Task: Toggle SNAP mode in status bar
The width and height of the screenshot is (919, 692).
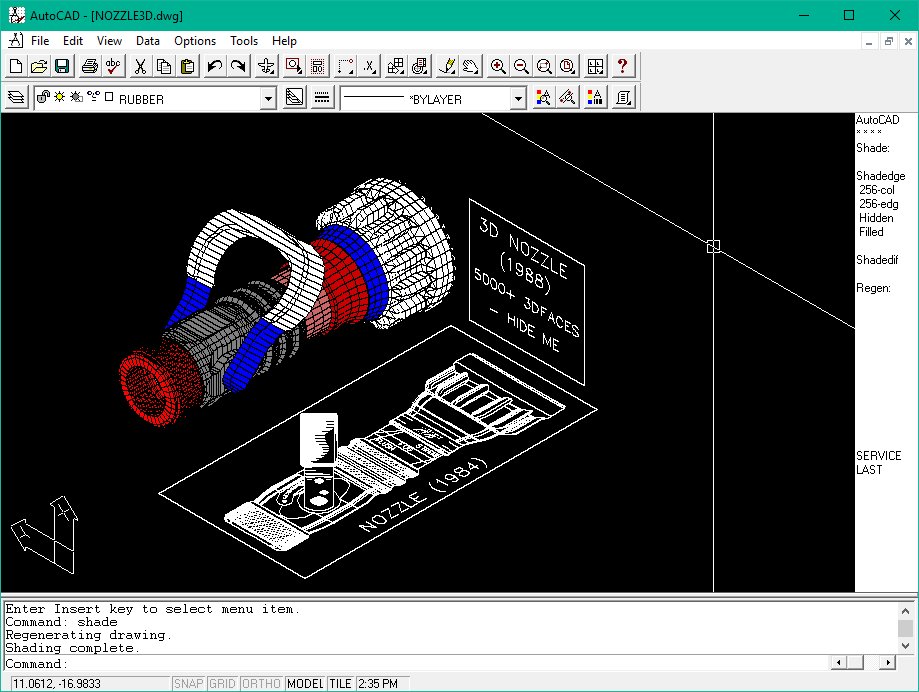Action: click(x=188, y=684)
